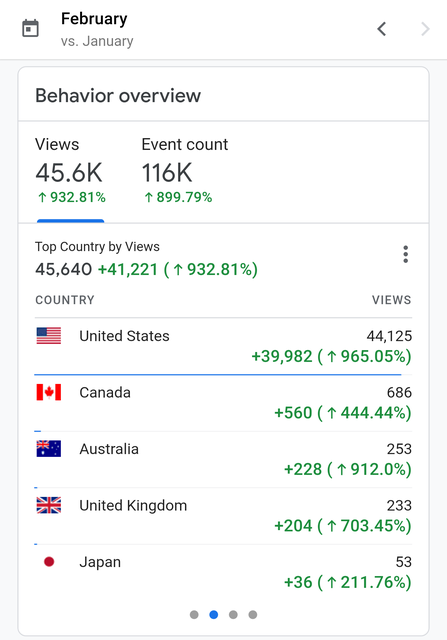447x640 pixels.
Task: Select the third page indicator dot
Action: pyautogui.click(x=233, y=614)
